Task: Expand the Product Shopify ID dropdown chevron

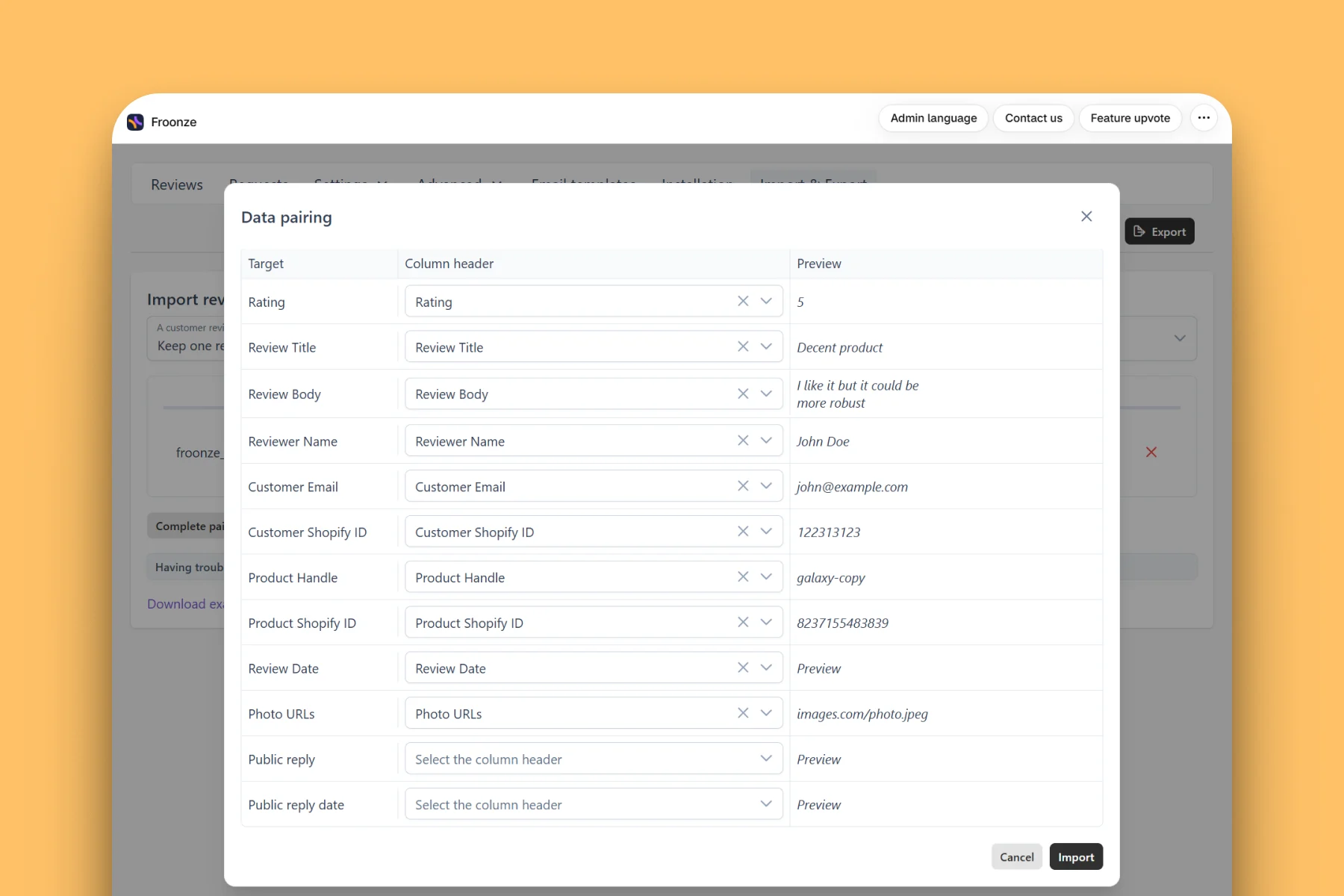Action: tap(766, 622)
